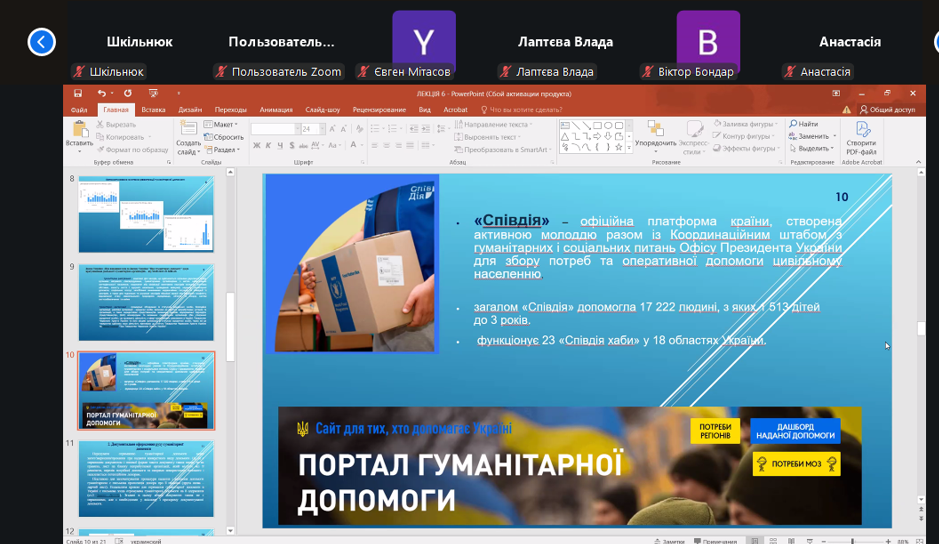Toggle italic (К) text formatting
The width and height of the screenshot is (939, 544).
pos(269,146)
